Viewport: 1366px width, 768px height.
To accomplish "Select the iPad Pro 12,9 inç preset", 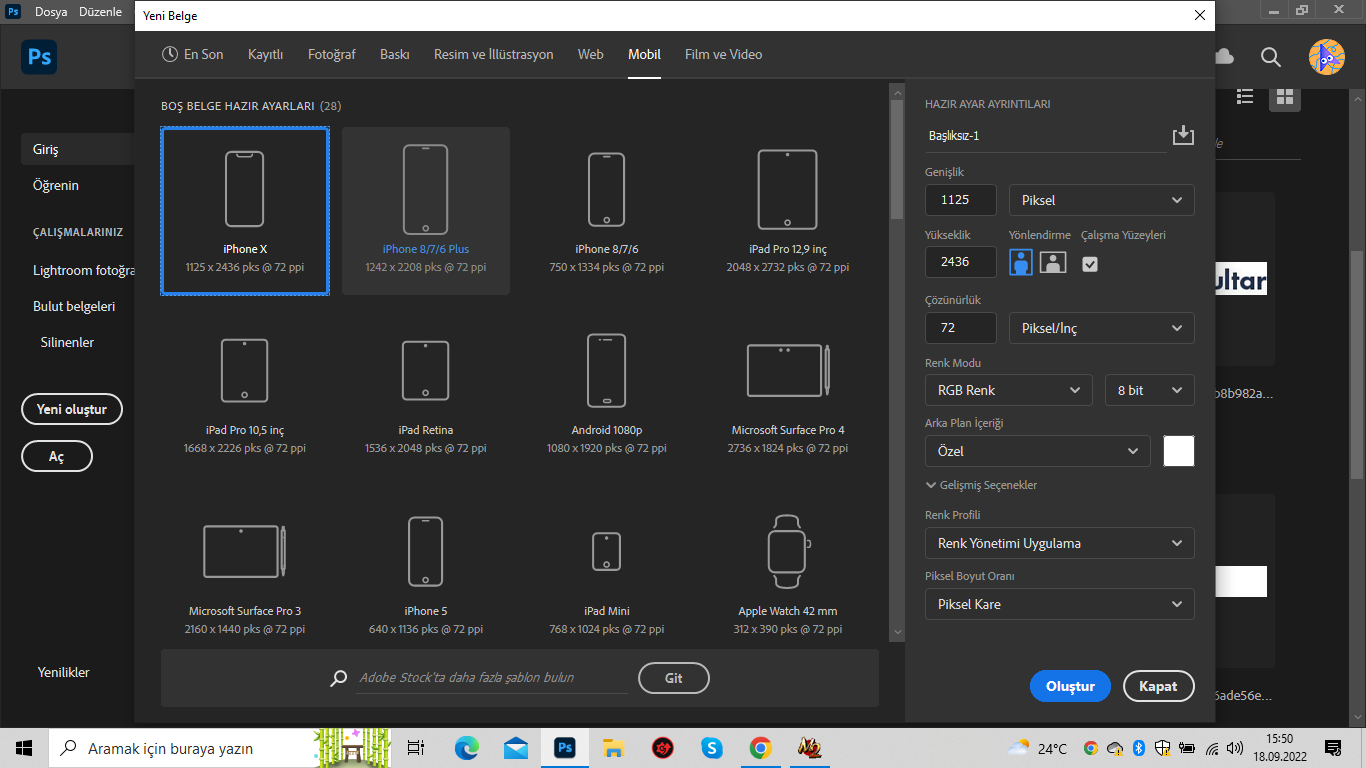I will click(788, 211).
